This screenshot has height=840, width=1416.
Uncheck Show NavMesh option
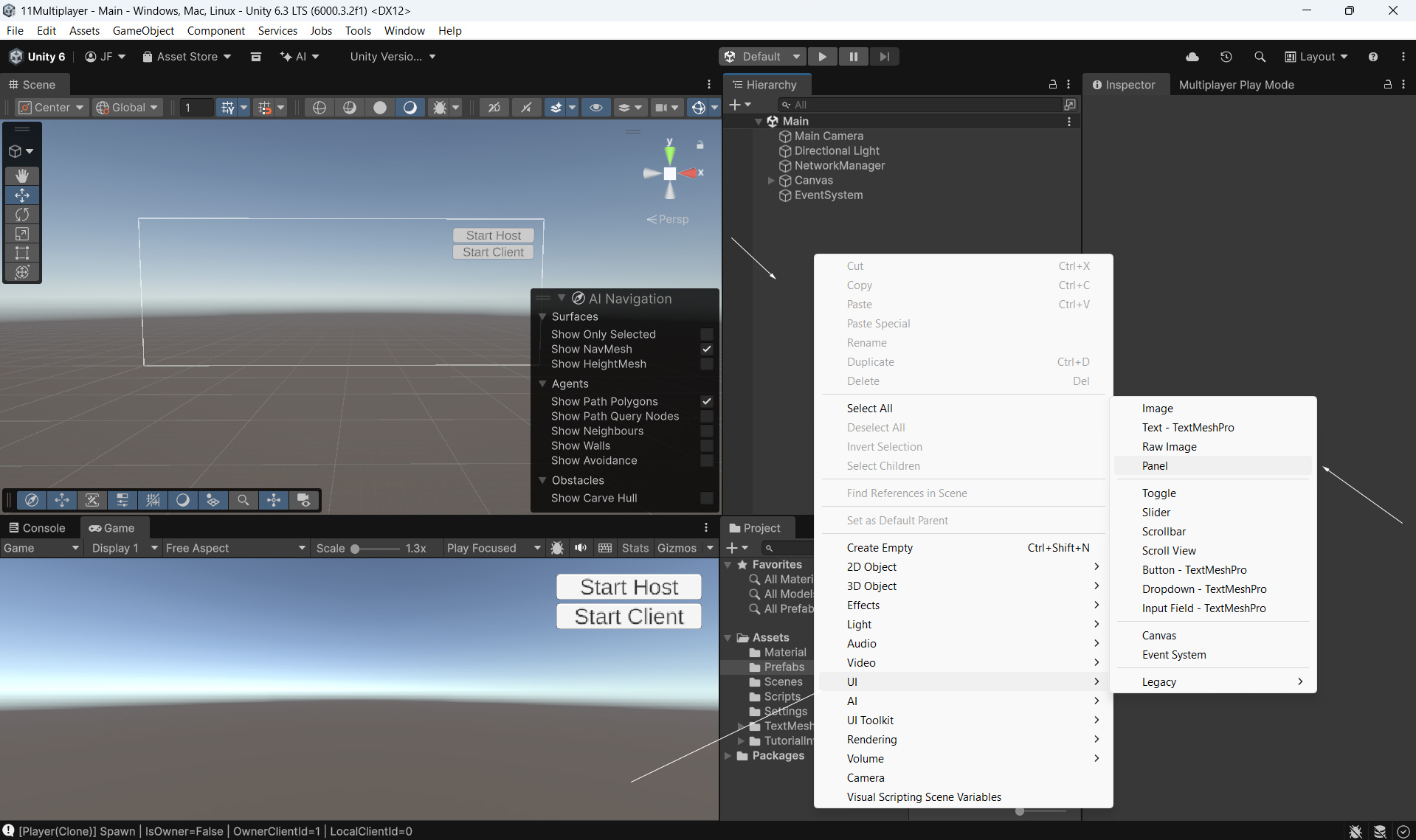[x=706, y=349]
